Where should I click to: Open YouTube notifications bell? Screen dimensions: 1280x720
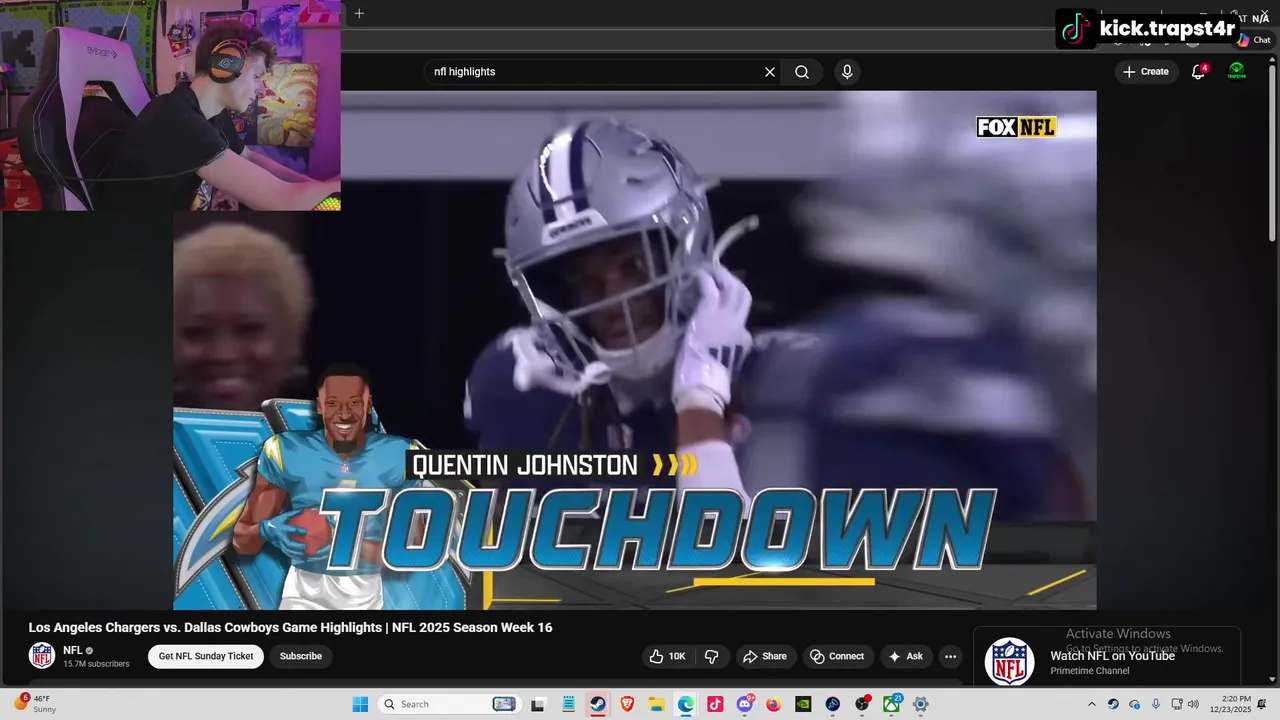pyautogui.click(x=1198, y=72)
